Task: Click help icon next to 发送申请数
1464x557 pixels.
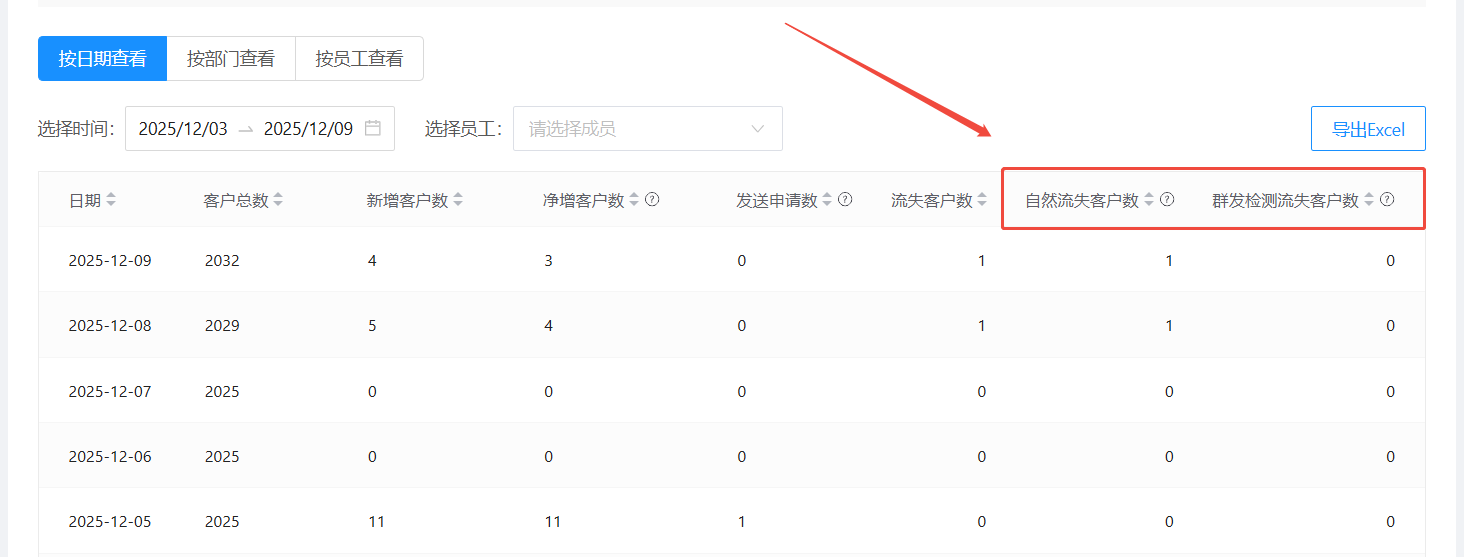Action: coord(845,200)
